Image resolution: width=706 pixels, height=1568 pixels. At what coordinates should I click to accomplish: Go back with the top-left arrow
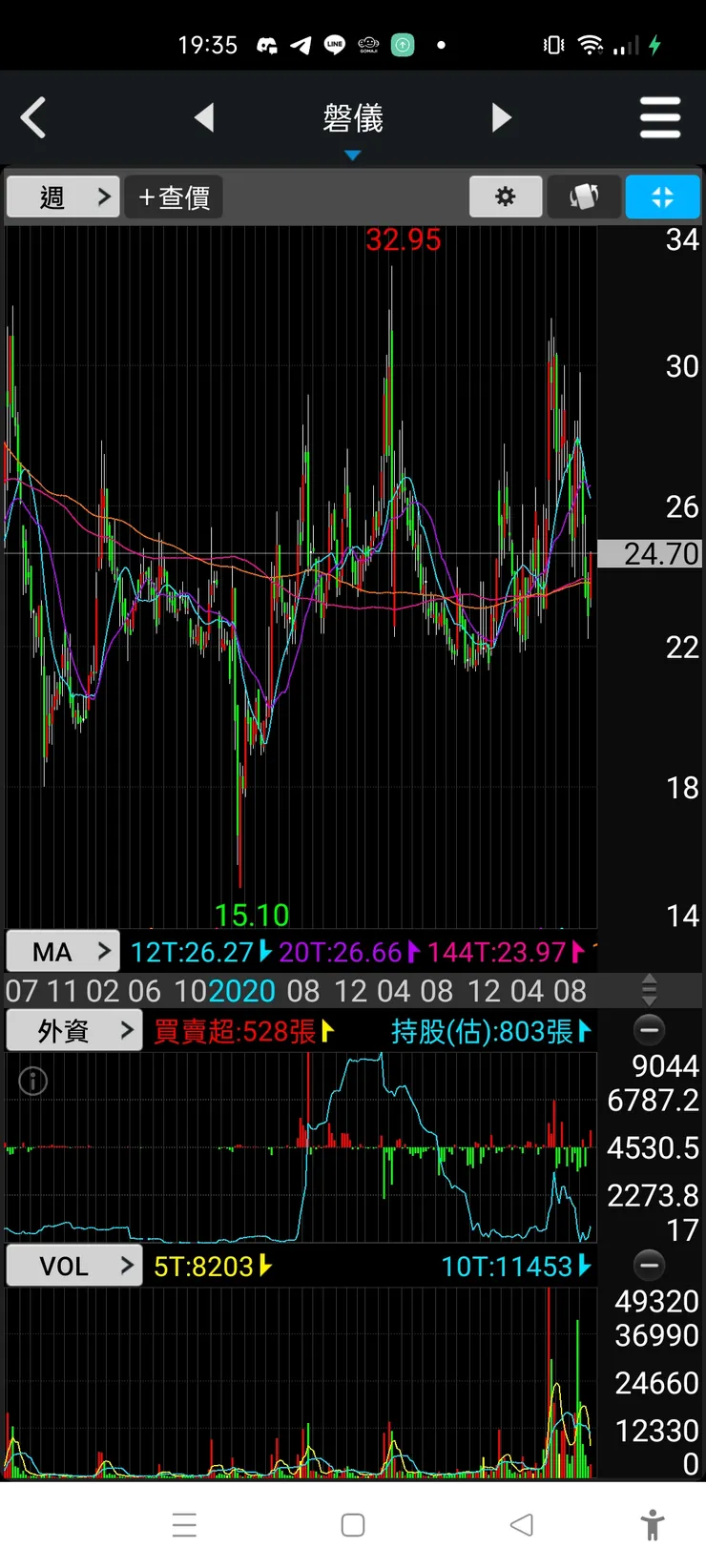[33, 118]
